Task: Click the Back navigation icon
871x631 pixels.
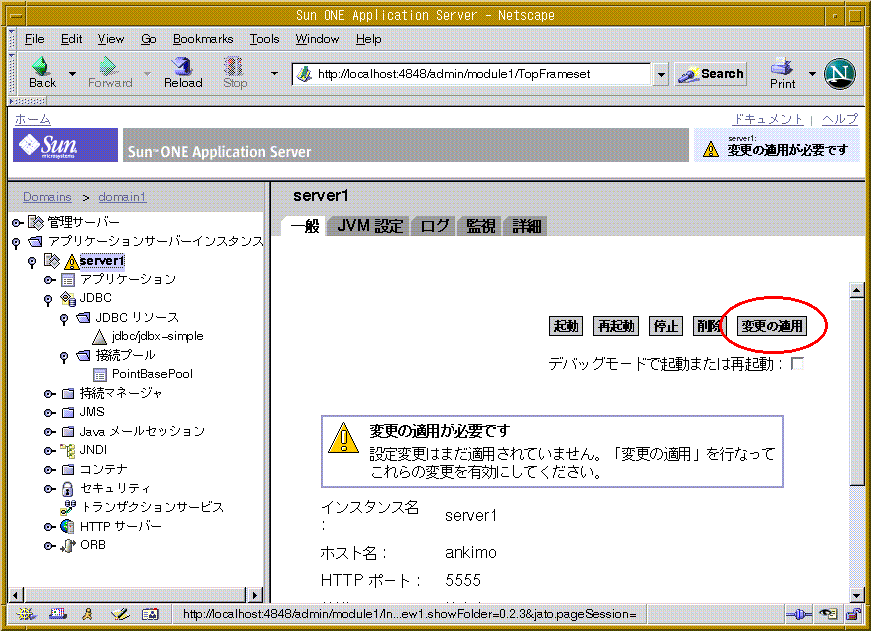Action: coord(41,66)
